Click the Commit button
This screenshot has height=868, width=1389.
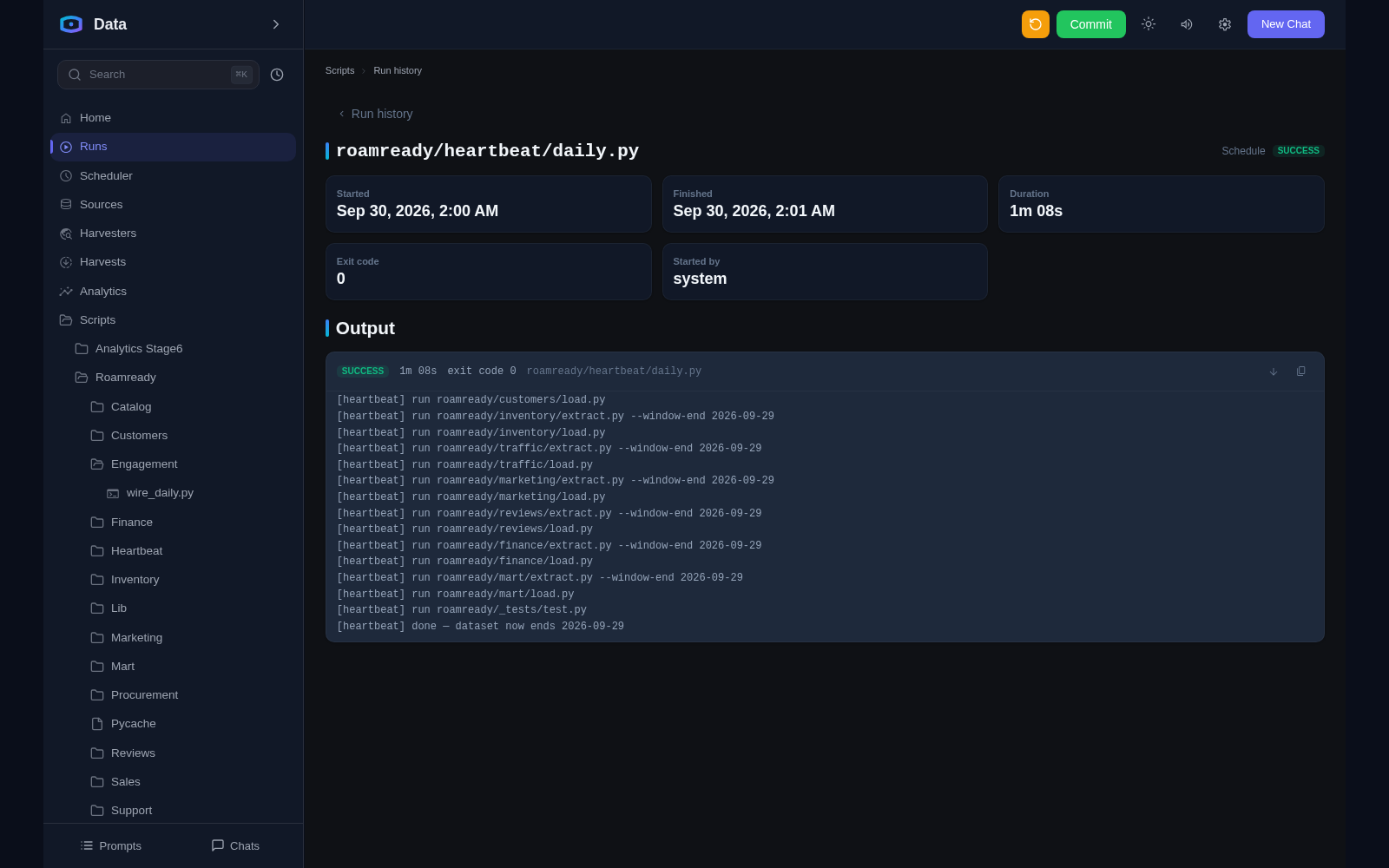click(x=1090, y=24)
